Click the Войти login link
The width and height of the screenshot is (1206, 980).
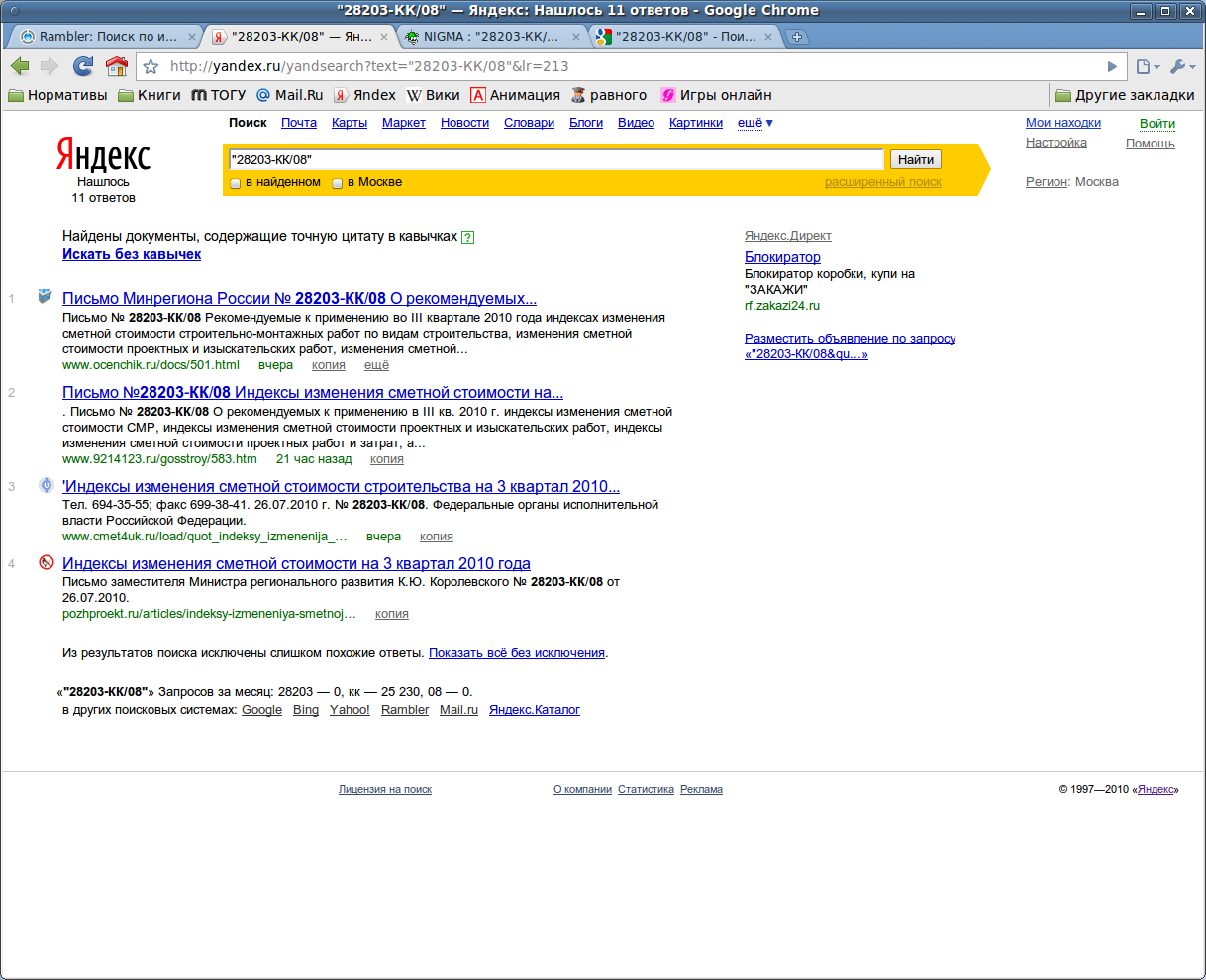(1157, 124)
